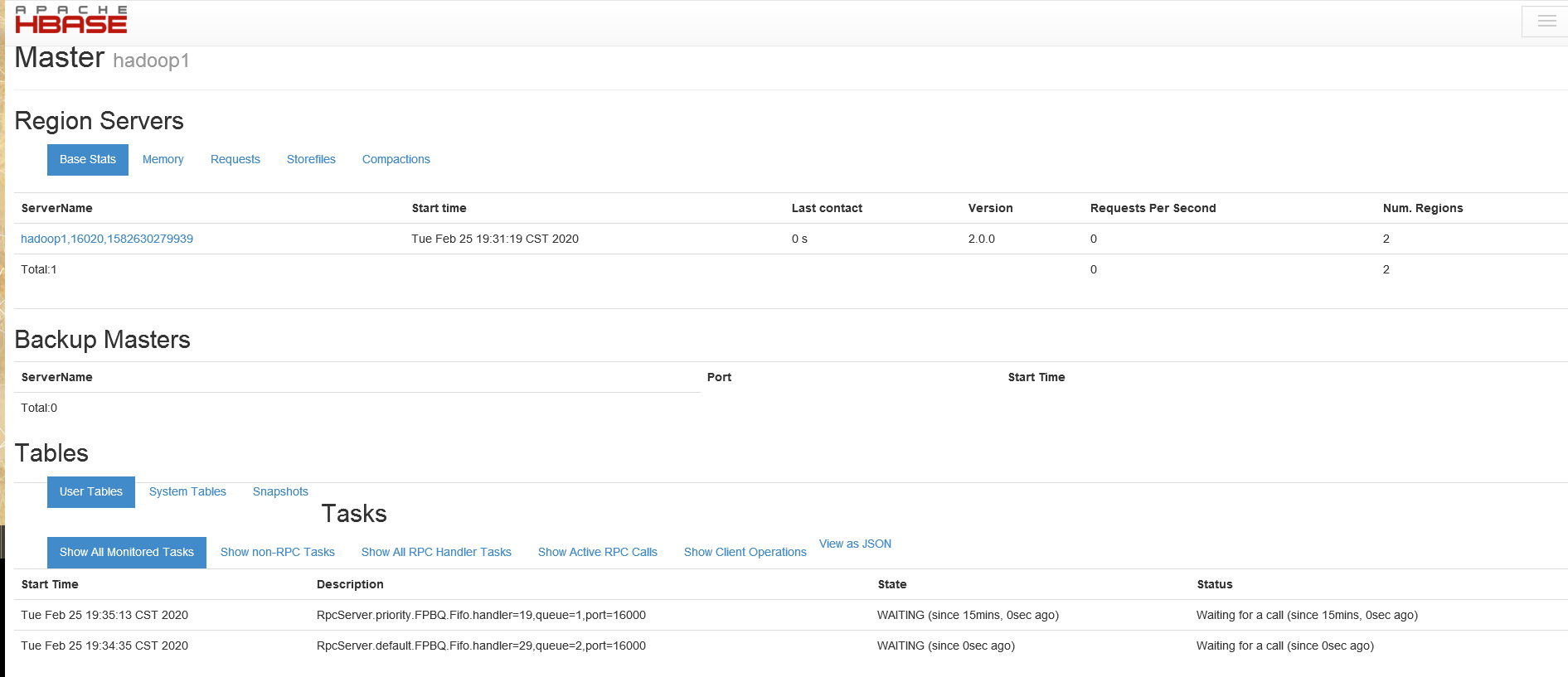The width and height of the screenshot is (1568, 677).
Task: Open the Requests tab
Action: (x=235, y=160)
